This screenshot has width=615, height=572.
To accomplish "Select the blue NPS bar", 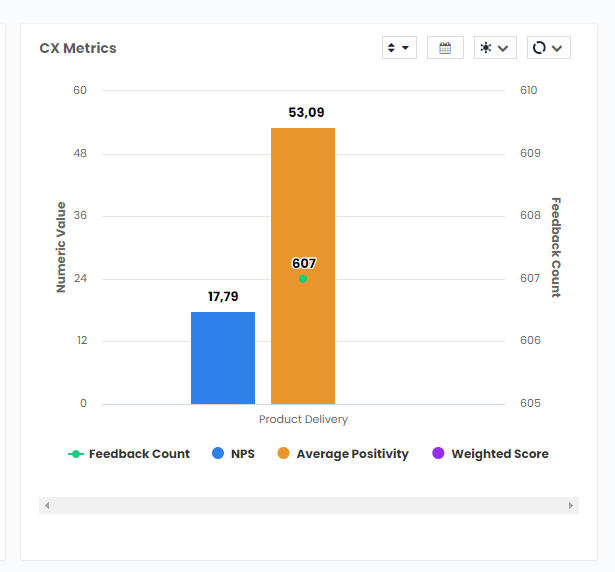I will pyautogui.click(x=223, y=358).
